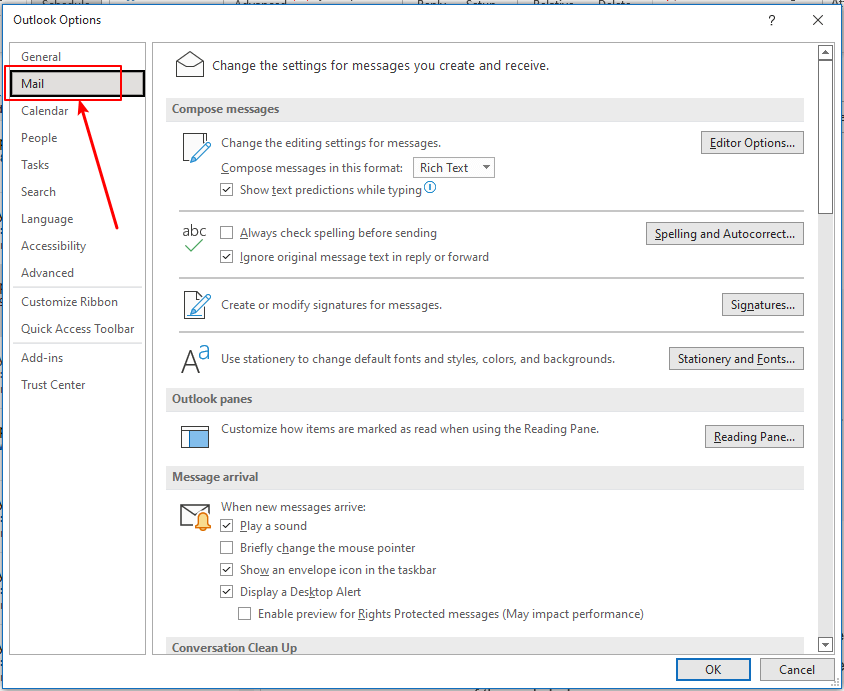Click the abc spelling check icon
Image resolution: width=844 pixels, height=691 pixels.
(x=194, y=238)
